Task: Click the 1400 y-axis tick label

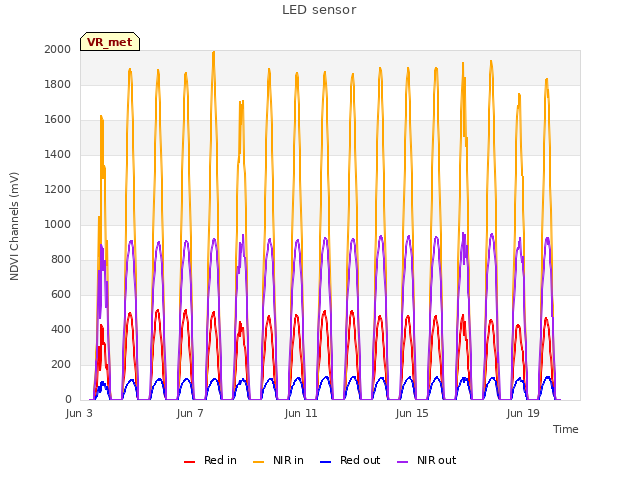Action: pyautogui.click(x=58, y=154)
